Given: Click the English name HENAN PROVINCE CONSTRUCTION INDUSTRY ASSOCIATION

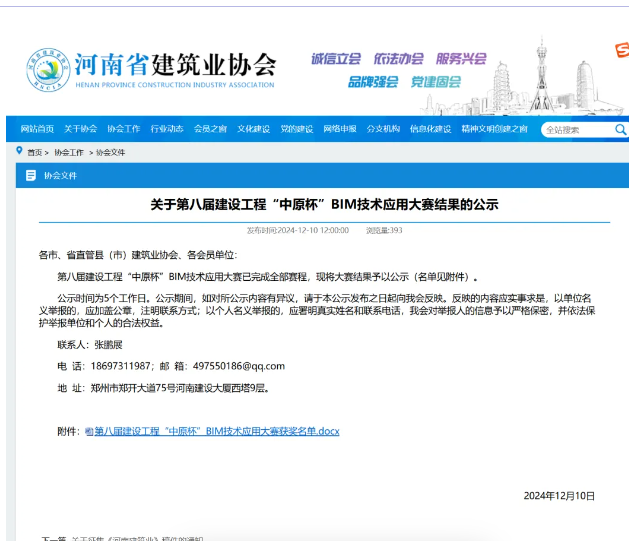Looking at the screenshot, I should tap(175, 85).
